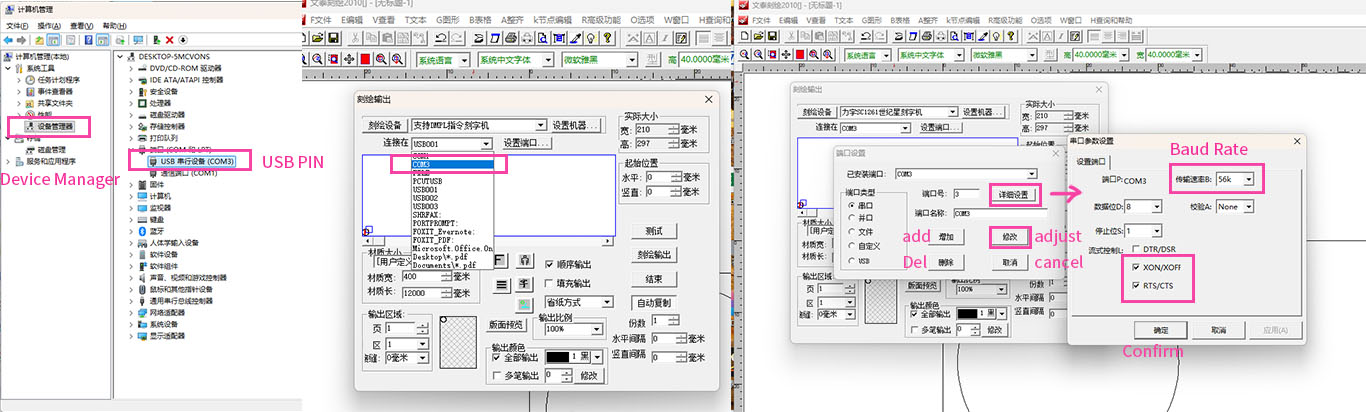Screen dimensions: 1366x412
Task: Open 操作(A) menu in Computer Management
Action: pos(49,26)
